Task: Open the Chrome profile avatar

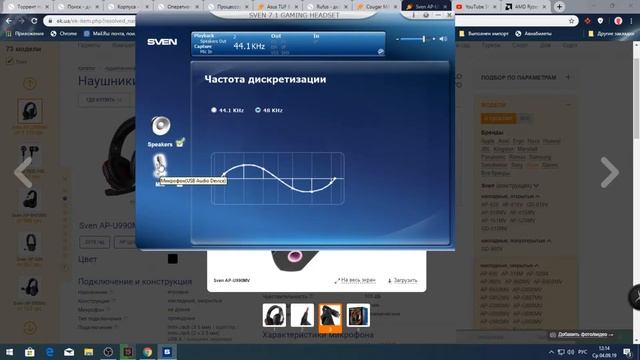Action: [x=618, y=21]
